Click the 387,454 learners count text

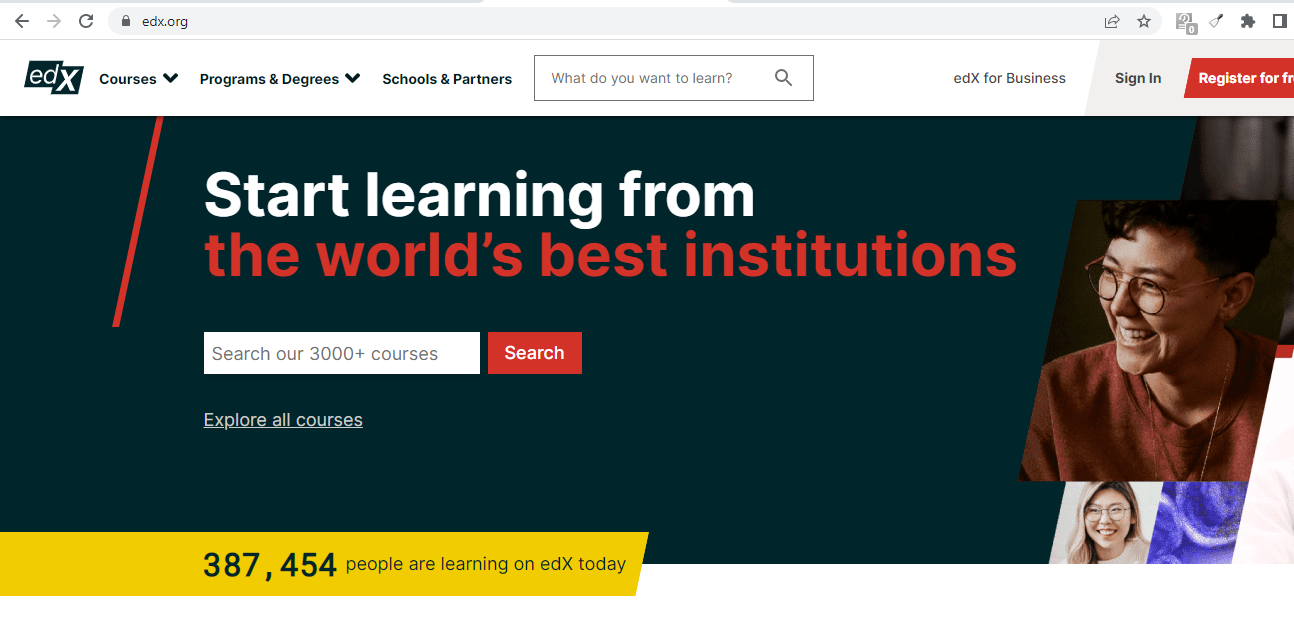tap(270, 565)
